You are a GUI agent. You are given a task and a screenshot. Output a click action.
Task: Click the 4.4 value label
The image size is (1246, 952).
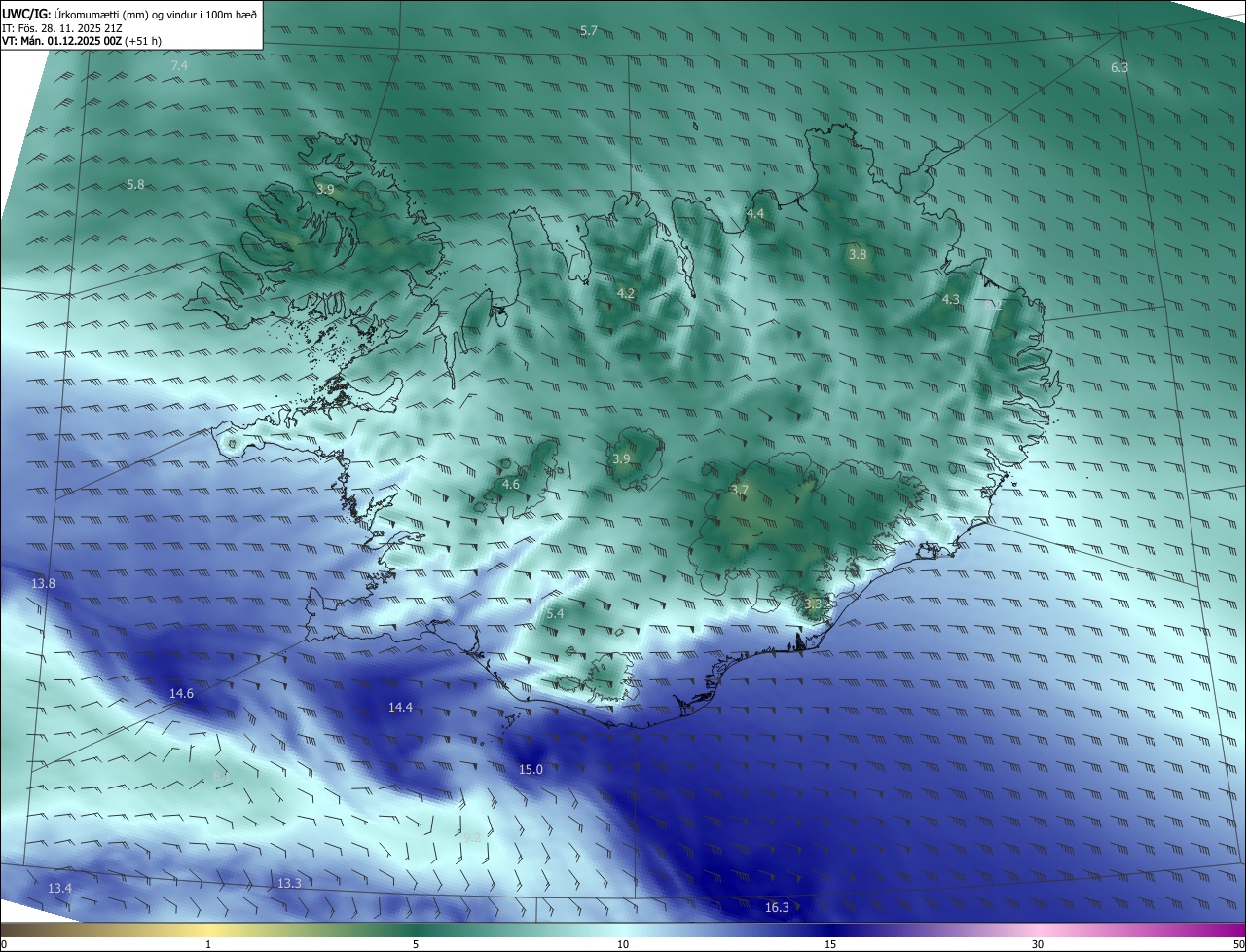coord(755,213)
